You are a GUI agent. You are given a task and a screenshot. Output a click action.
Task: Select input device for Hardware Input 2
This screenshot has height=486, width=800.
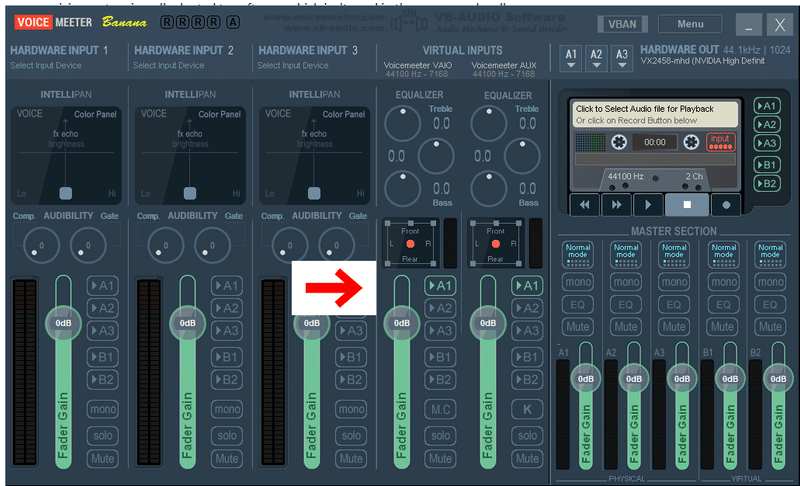tap(168, 65)
